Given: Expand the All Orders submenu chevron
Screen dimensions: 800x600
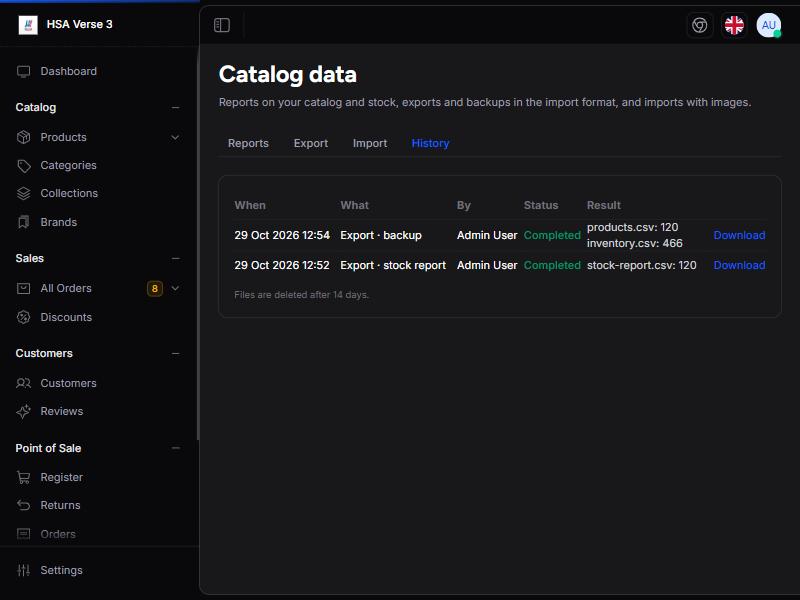Looking at the screenshot, I should 175,288.
